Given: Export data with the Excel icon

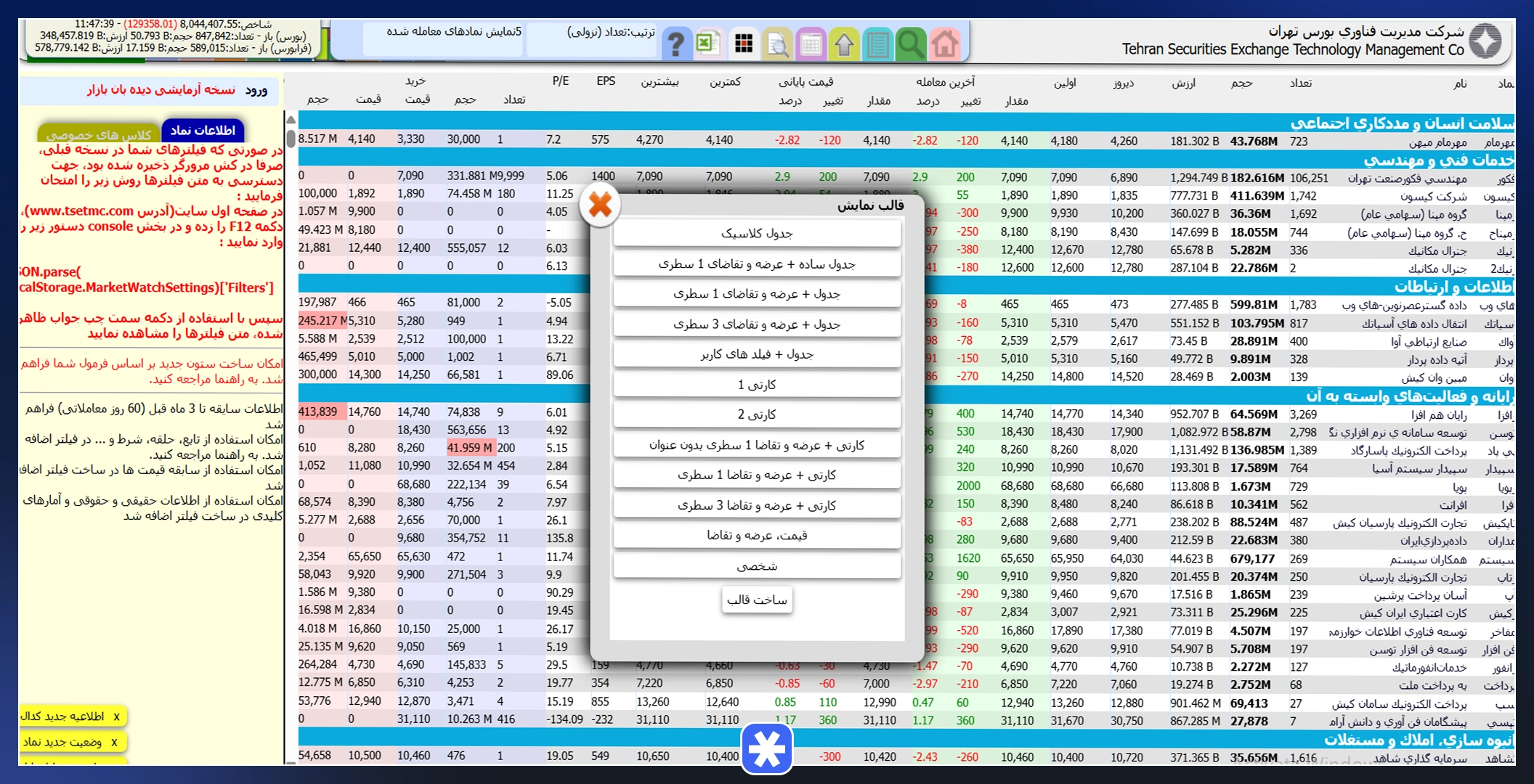Looking at the screenshot, I should click(x=707, y=44).
